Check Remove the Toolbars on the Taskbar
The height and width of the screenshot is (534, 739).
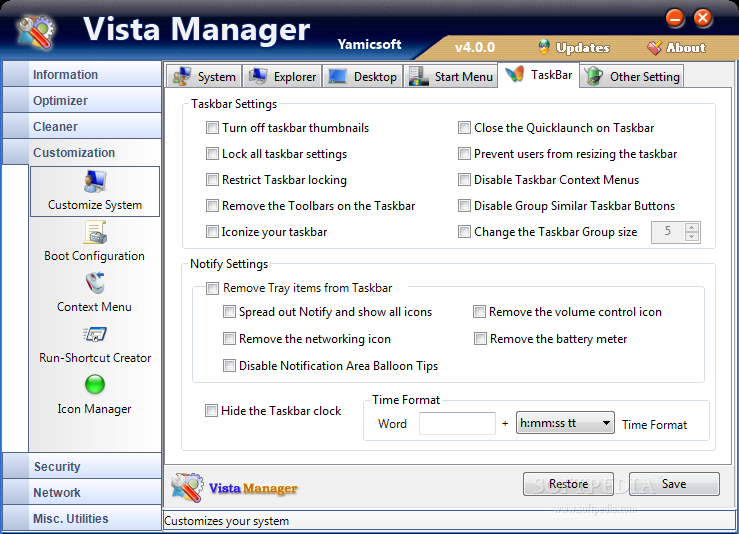pyautogui.click(x=213, y=205)
